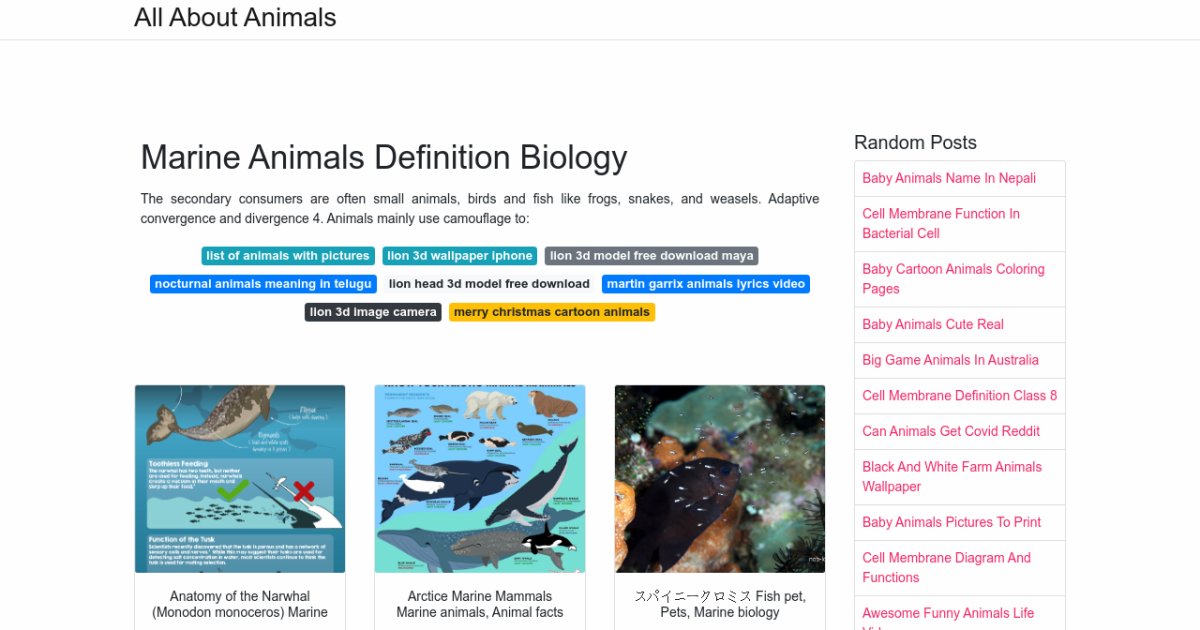Click the 'list of animals with pictures' tag
1200x630 pixels.
288,256
